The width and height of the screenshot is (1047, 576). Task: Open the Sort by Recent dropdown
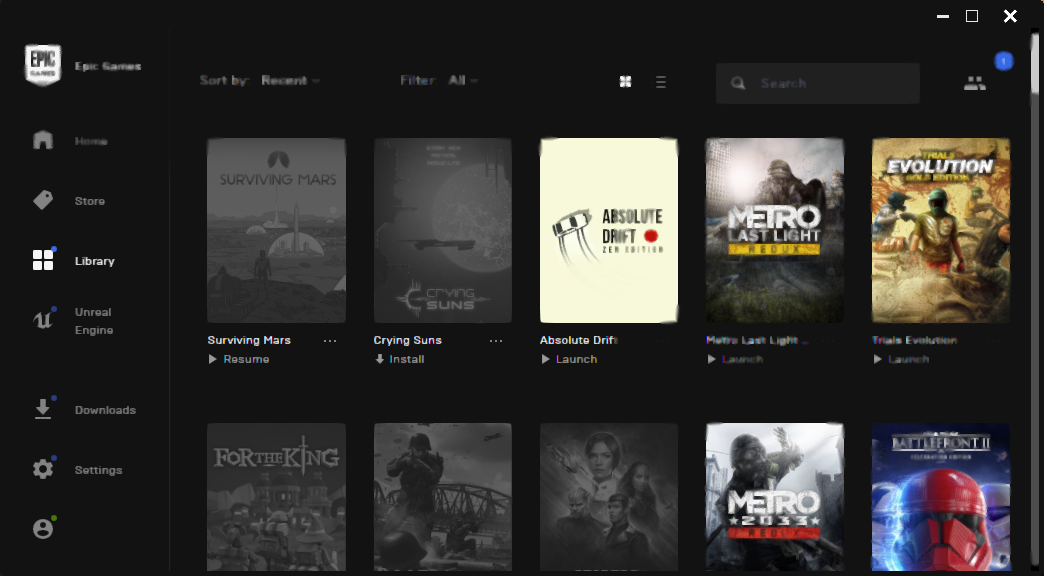tap(290, 81)
